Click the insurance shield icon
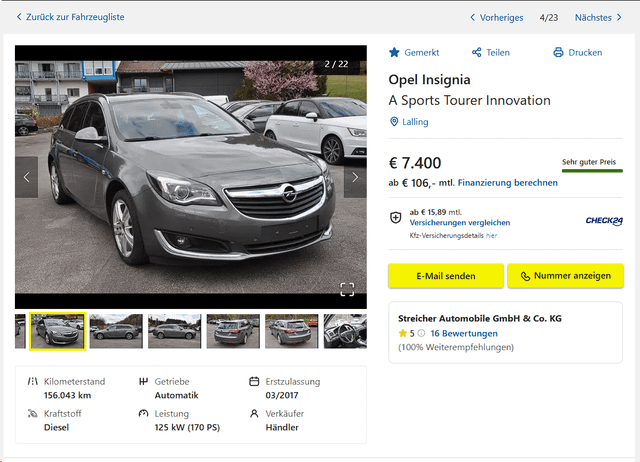Image resolution: width=640 pixels, height=462 pixels. (x=395, y=218)
